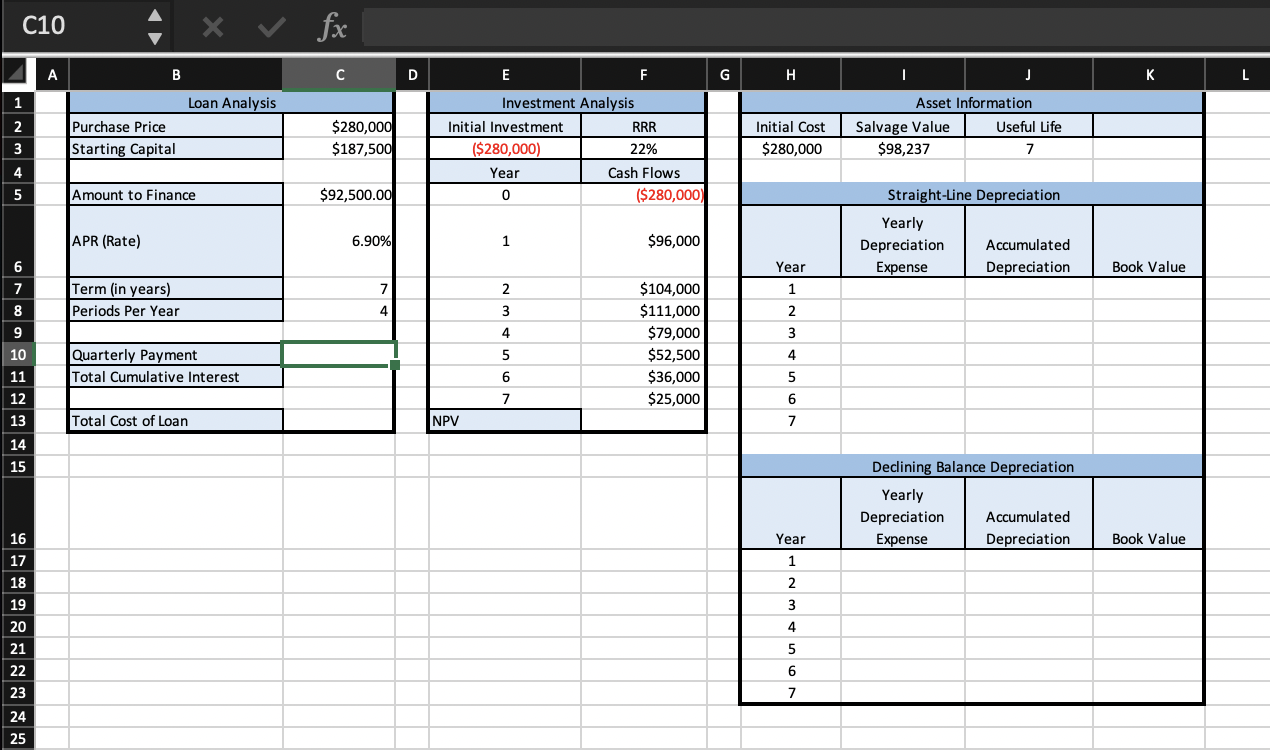Select column header C
This screenshot has height=750, width=1270.
[339, 74]
